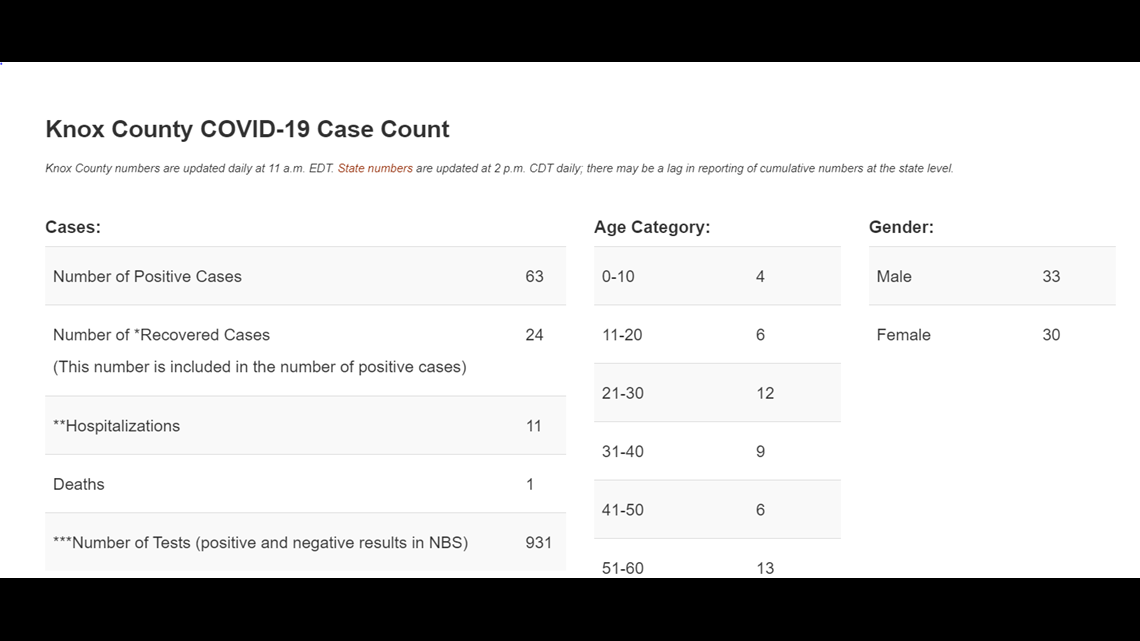Select the 41-50 age row
This screenshot has width=1140, height=641.
(718, 509)
